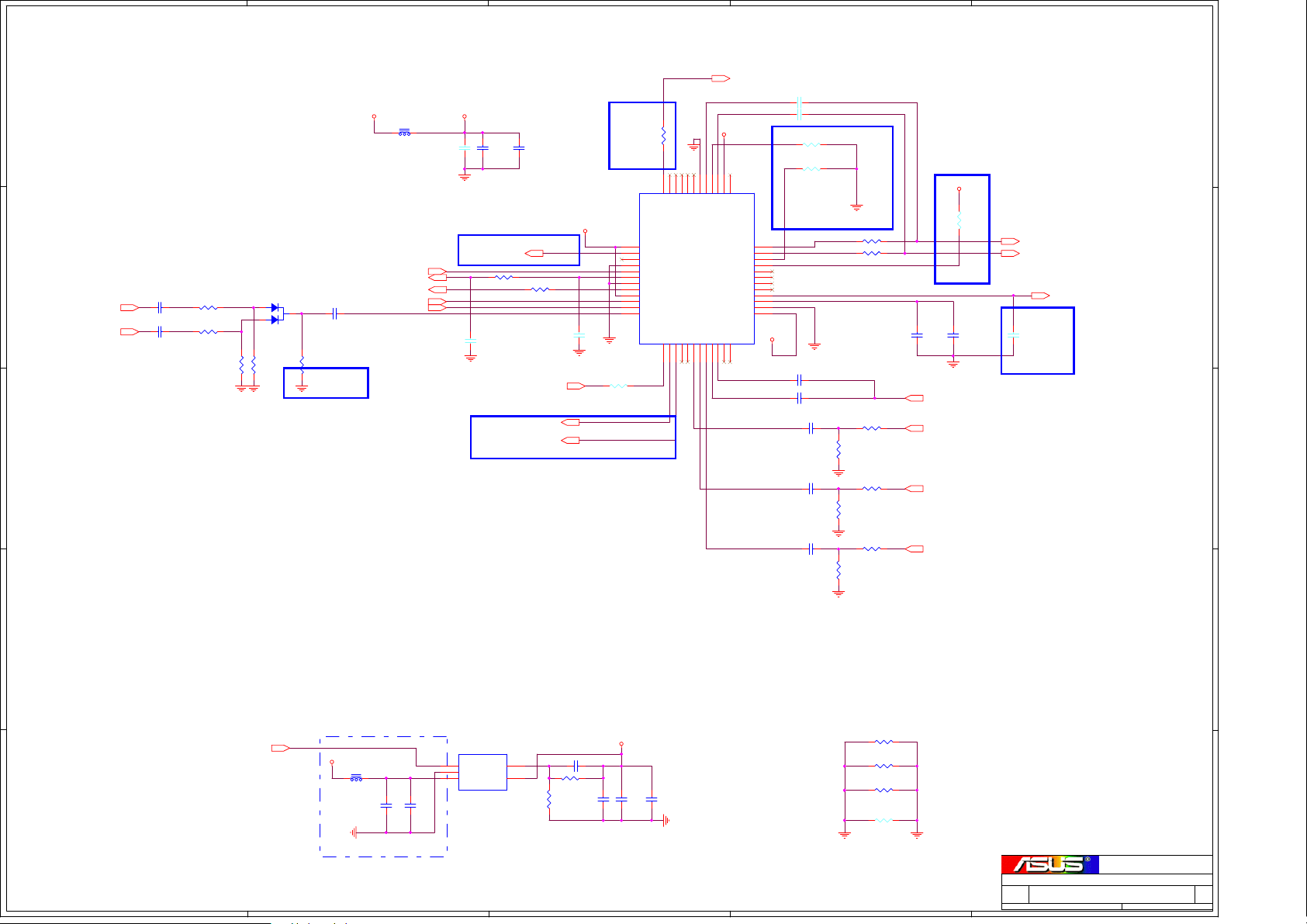1307x924 pixels.
Task: Select the sideways ground symbol in bottom filter circuit
Action: (666, 820)
